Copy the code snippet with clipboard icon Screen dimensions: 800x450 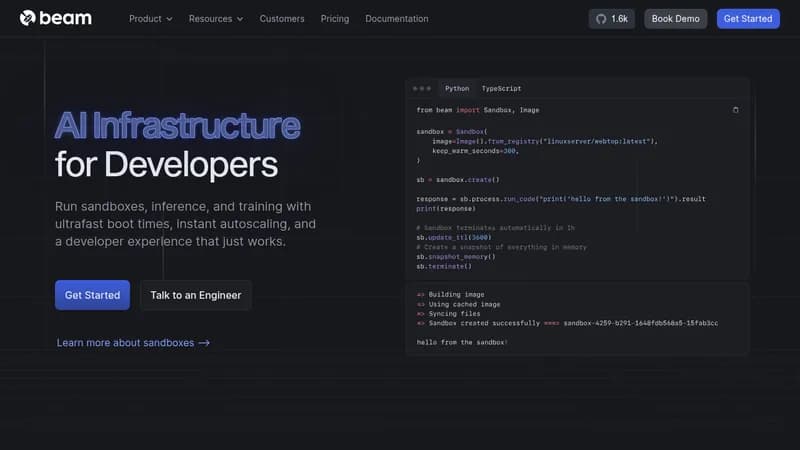coord(735,110)
